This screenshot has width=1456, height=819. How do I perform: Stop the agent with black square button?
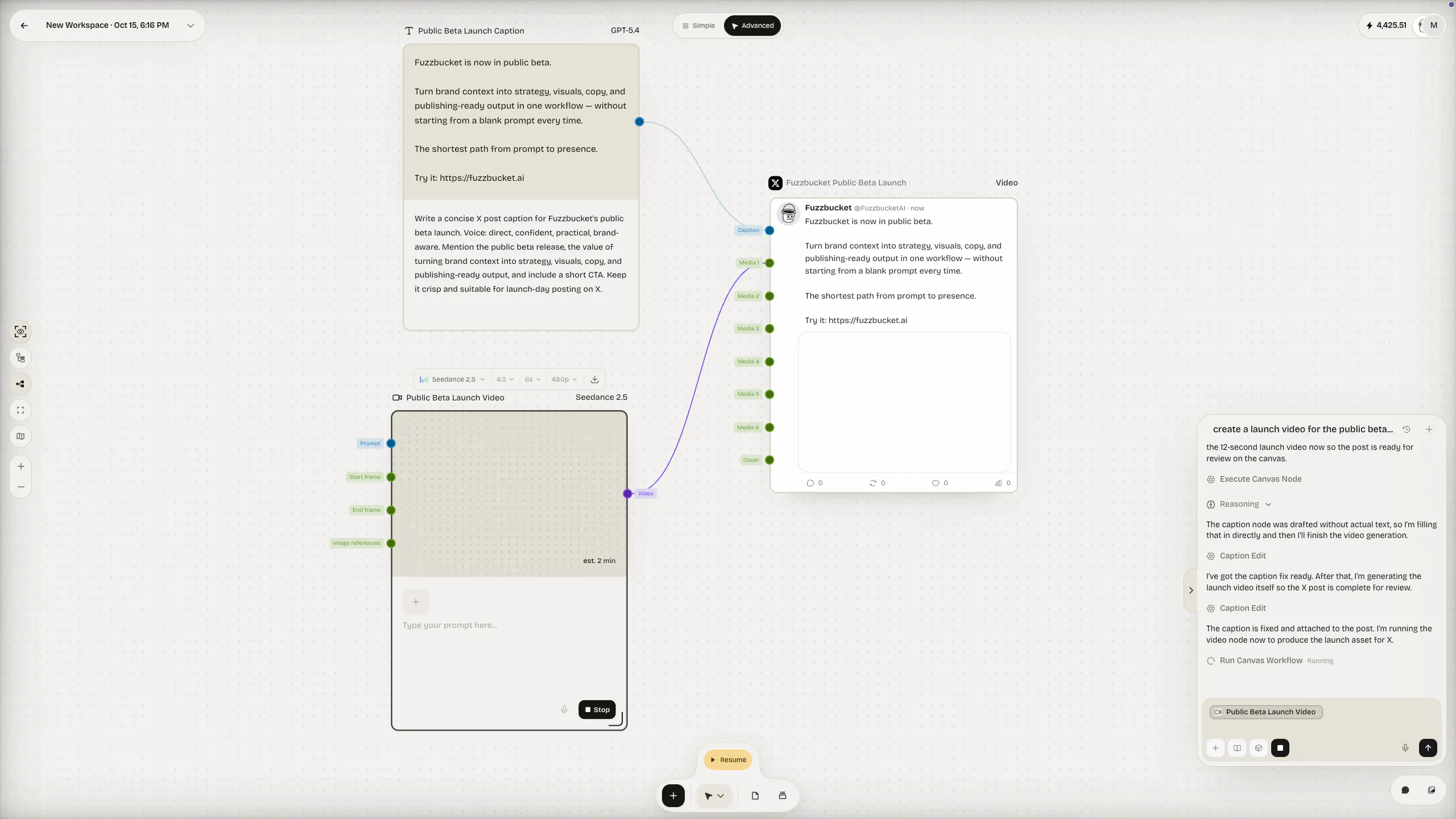tap(1280, 748)
